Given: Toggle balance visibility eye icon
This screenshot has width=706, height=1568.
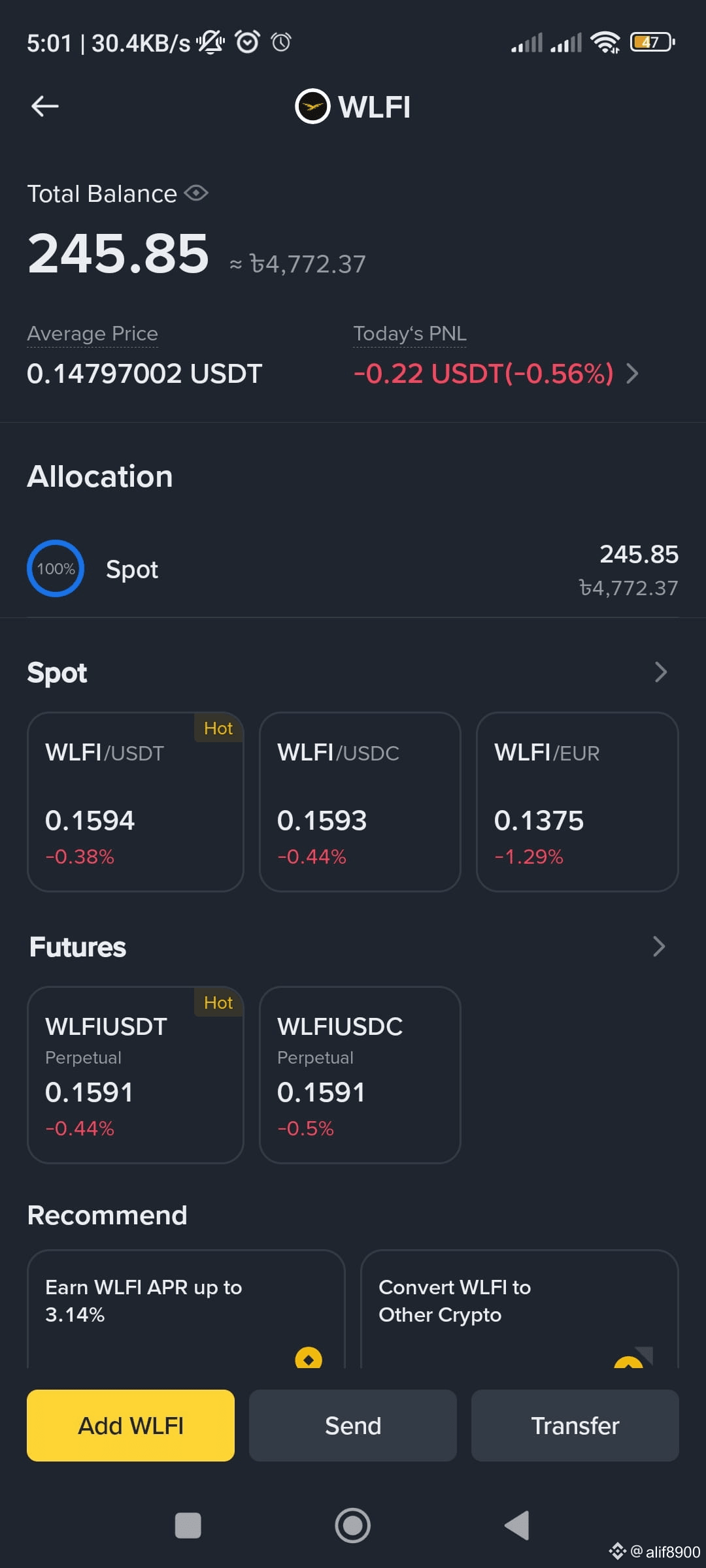Looking at the screenshot, I should [x=196, y=193].
